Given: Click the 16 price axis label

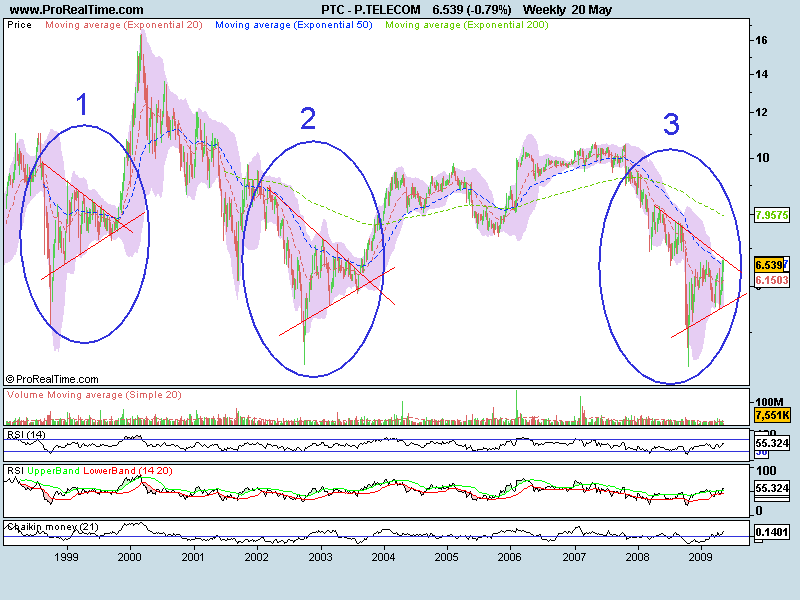Looking at the screenshot, I should pos(761,40).
